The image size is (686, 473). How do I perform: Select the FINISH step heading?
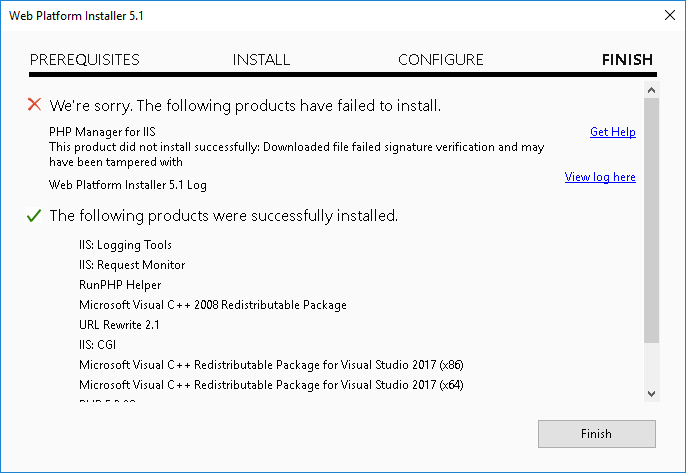tap(627, 60)
